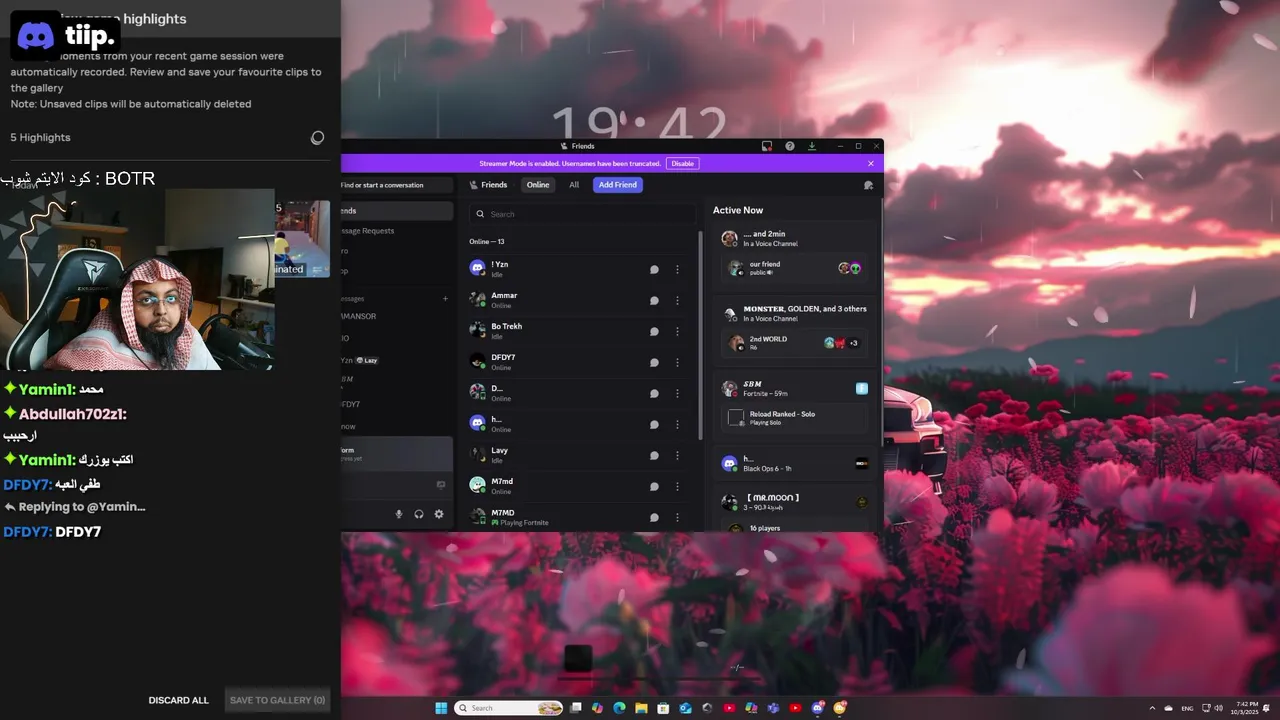Open Discord user settings gear
The image size is (1280, 720).
[x=438, y=514]
